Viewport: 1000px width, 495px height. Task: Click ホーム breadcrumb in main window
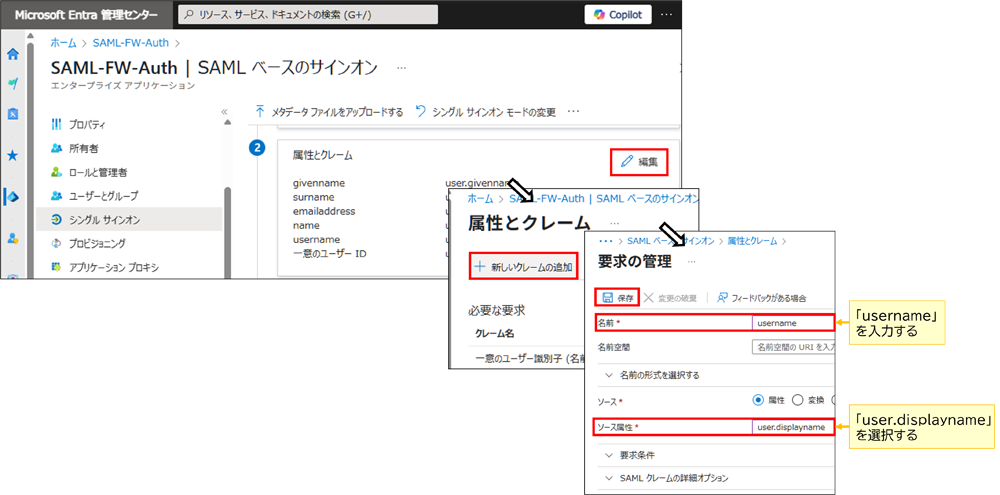point(63,43)
